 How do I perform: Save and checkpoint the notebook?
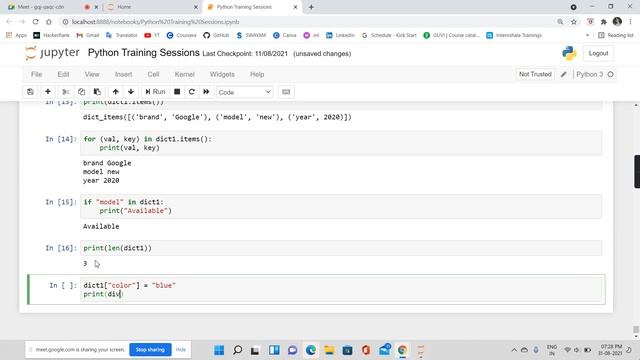point(30,92)
